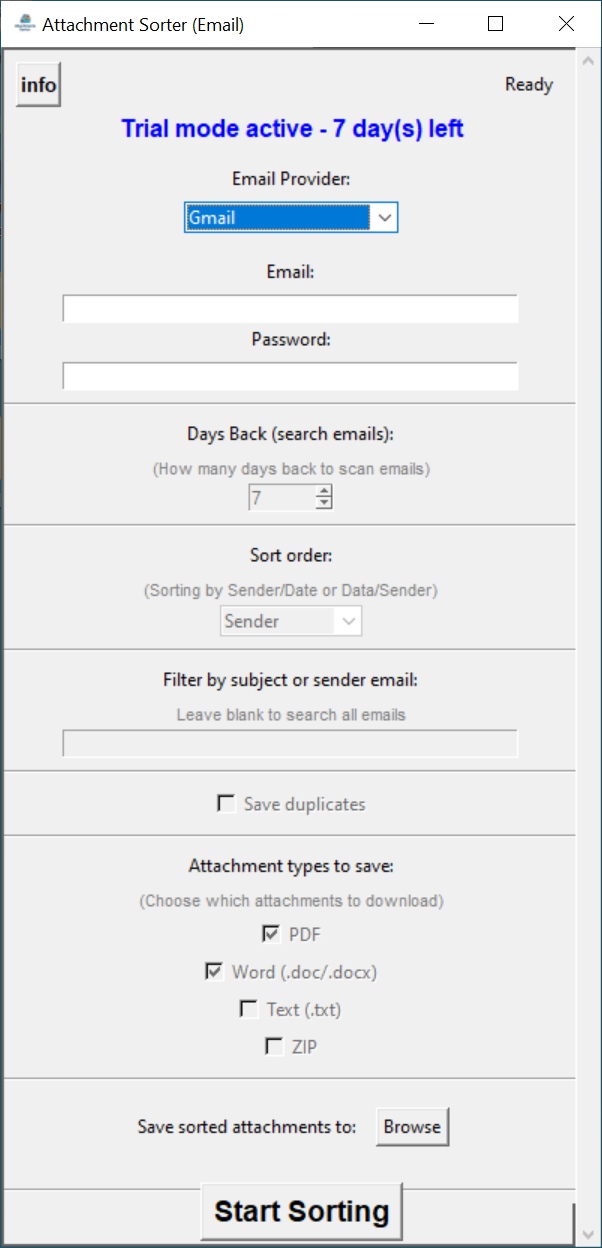602x1248 pixels.
Task: Click the subject or sender filter field
Action: [290, 743]
